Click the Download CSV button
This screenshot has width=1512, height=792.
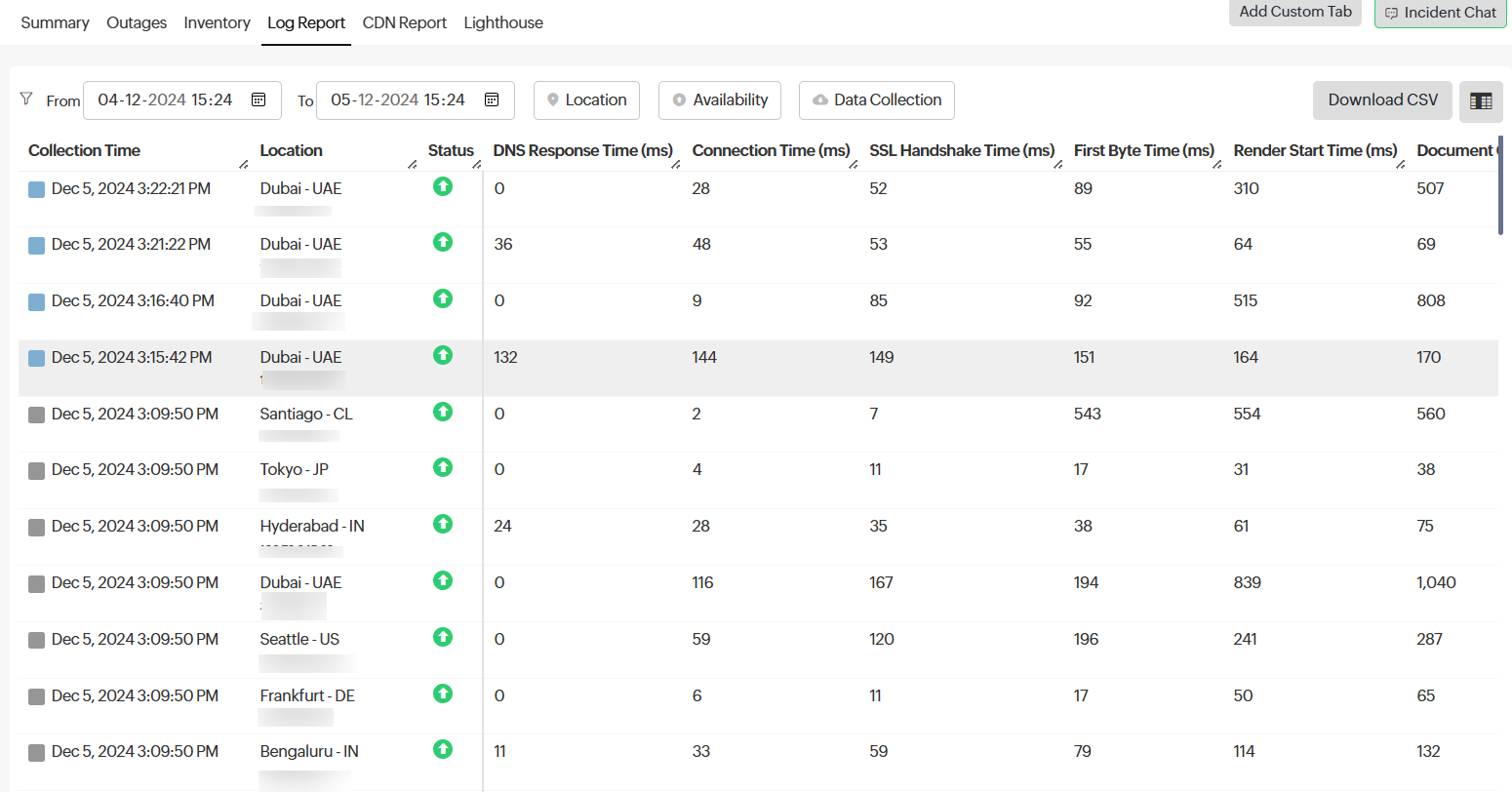1382,100
